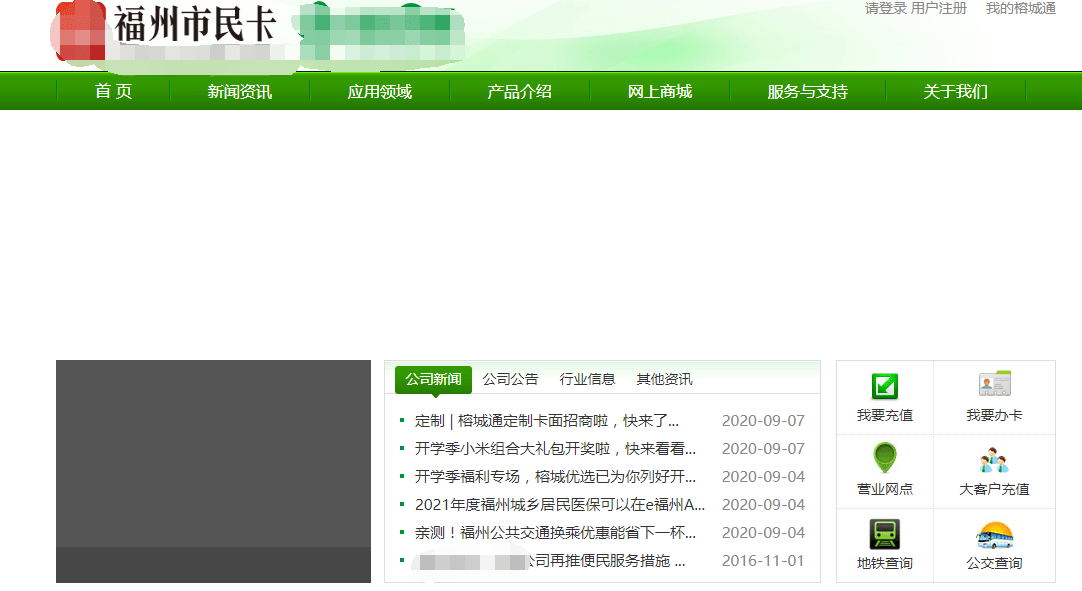Select 应用领域 from the navigation bar
The image size is (1082, 591).
coord(379,92)
